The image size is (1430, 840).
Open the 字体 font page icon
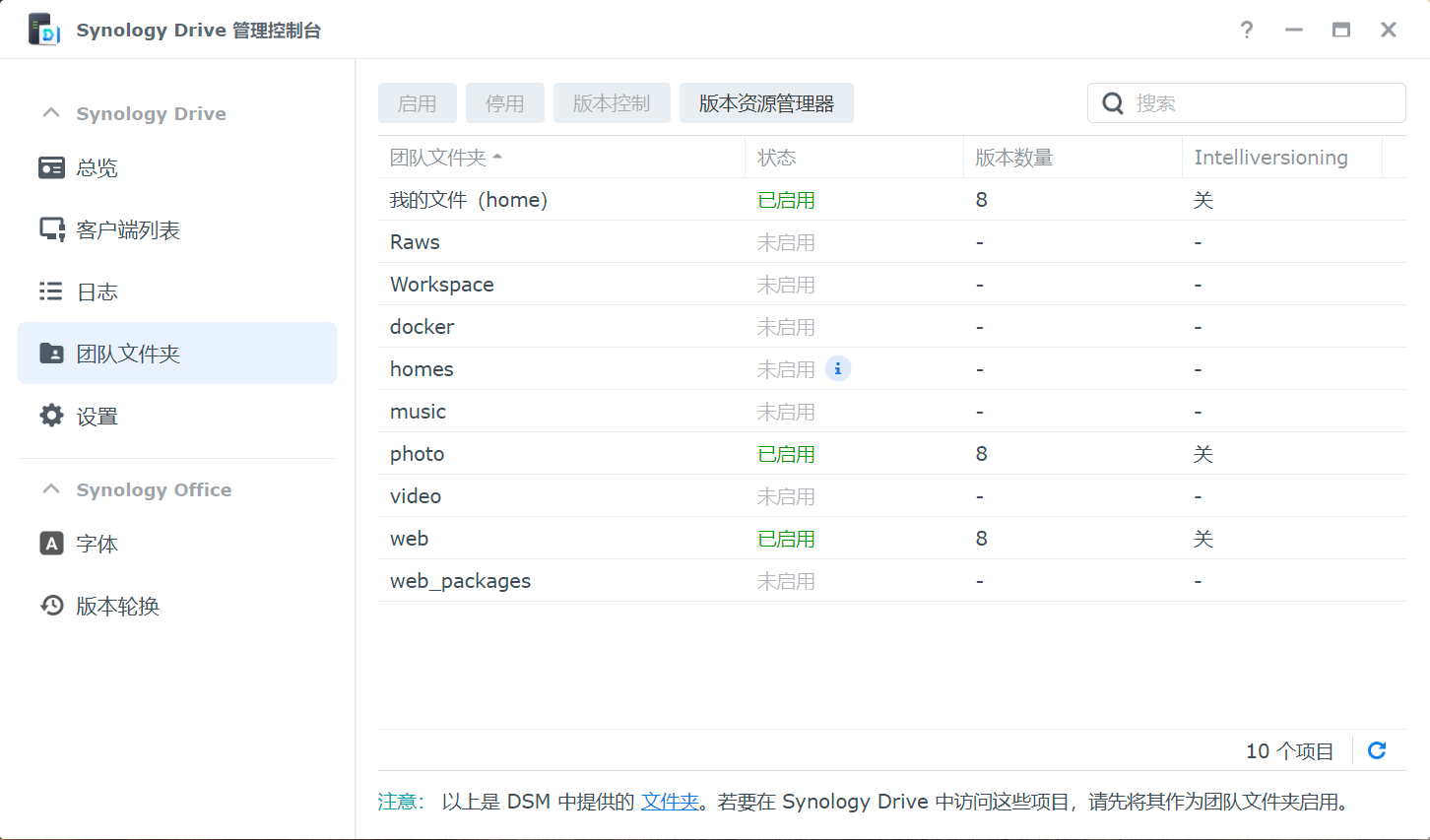51,544
